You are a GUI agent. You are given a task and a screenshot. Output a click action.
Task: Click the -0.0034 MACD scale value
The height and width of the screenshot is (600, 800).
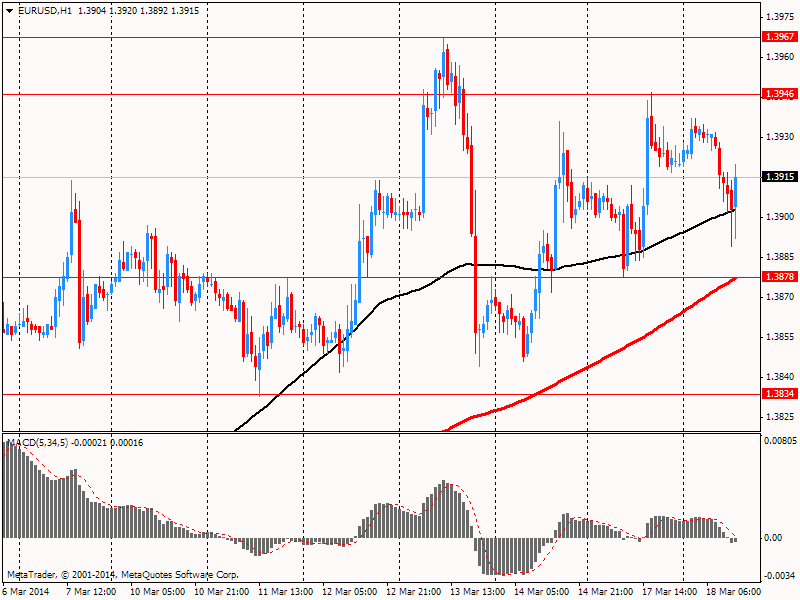coord(779,575)
